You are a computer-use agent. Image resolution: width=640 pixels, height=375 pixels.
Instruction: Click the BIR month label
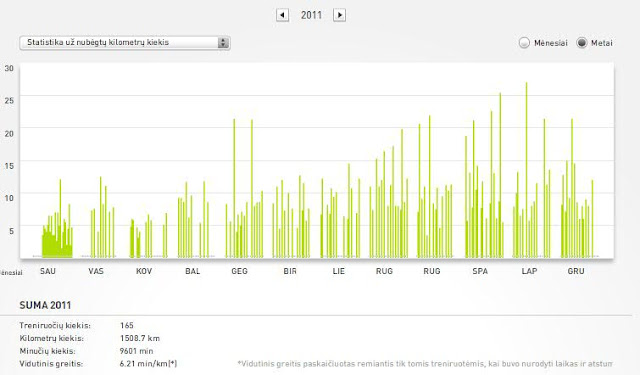pyautogui.click(x=290, y=271)
